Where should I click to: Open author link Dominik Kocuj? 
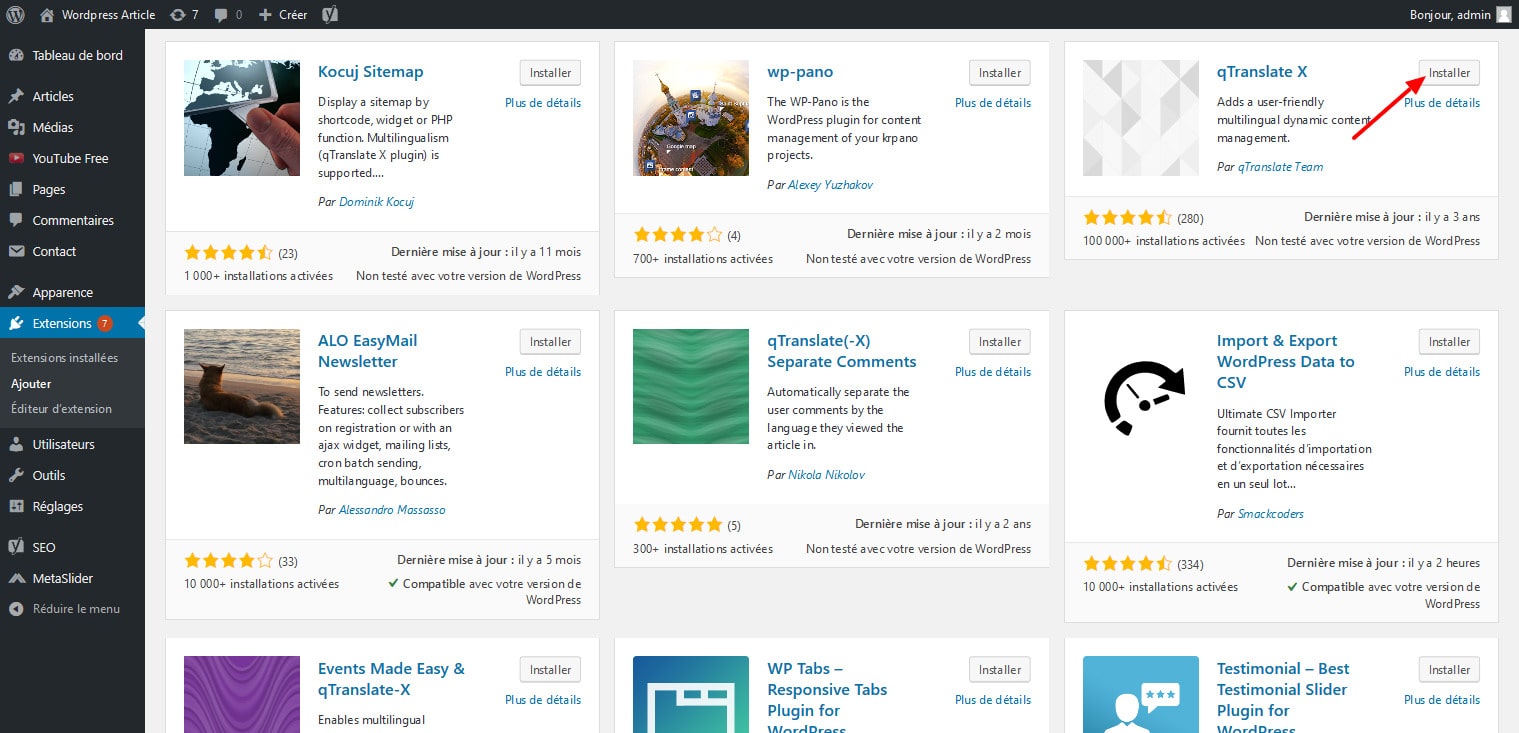pos(376,202)
